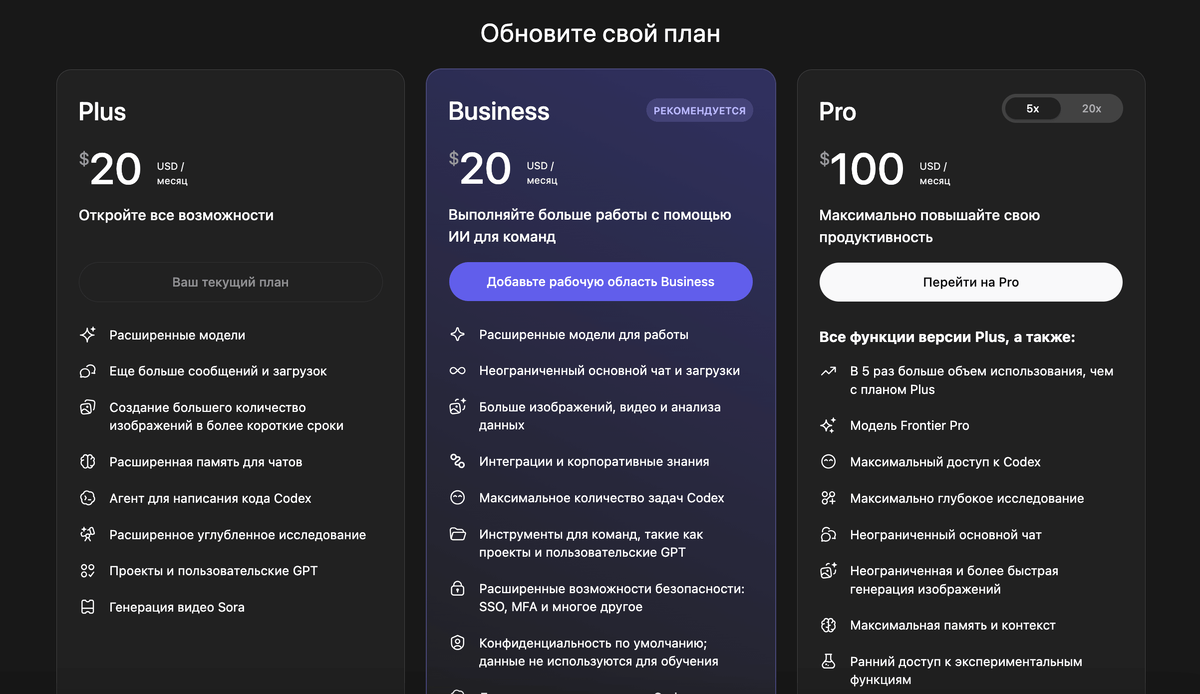
Task: Click the lock icon beside 'Расширенные возможности безопасности'
Action: tap(458, 588)
